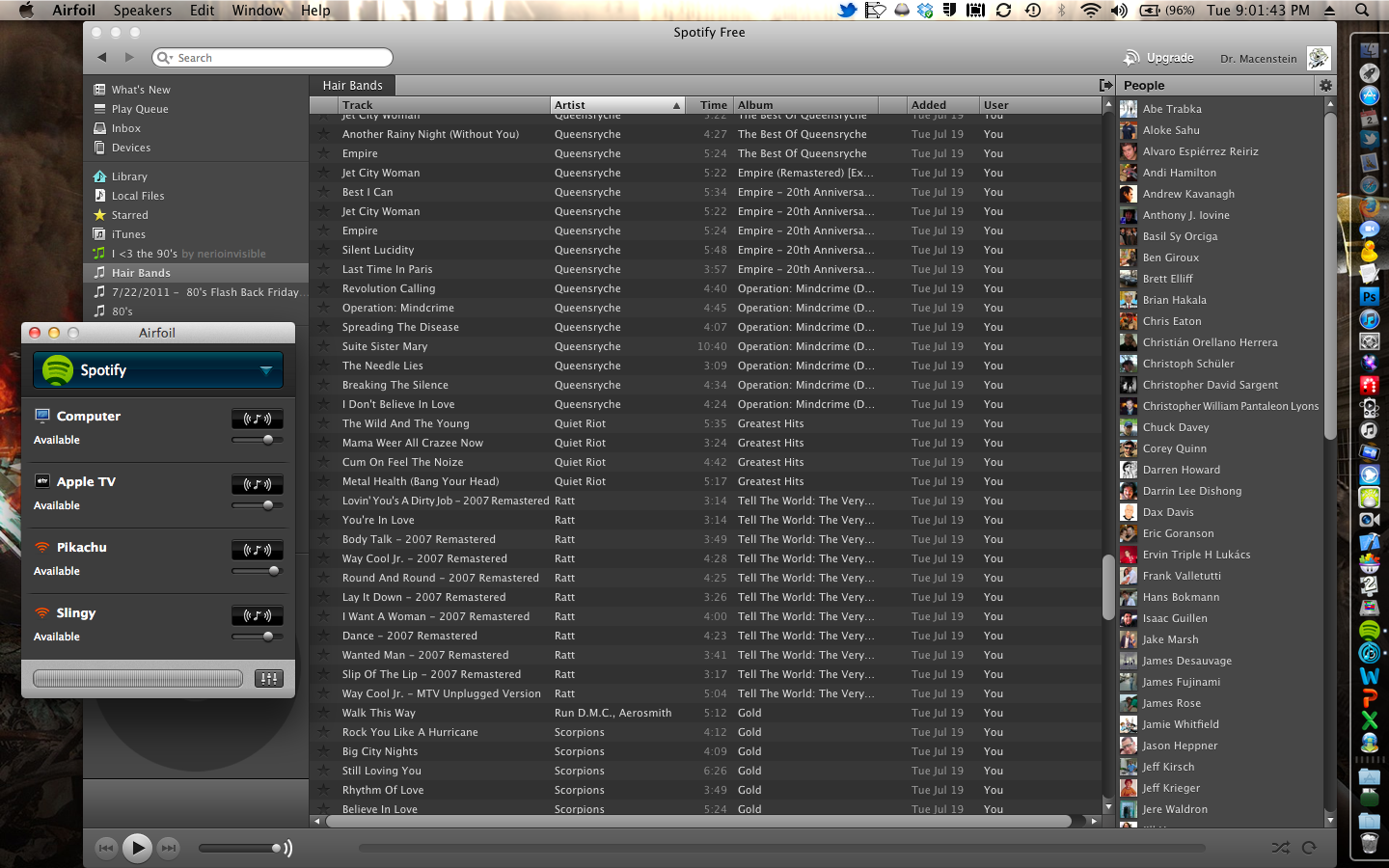Click the Pikachu speaker volume slider

point(258,571)
